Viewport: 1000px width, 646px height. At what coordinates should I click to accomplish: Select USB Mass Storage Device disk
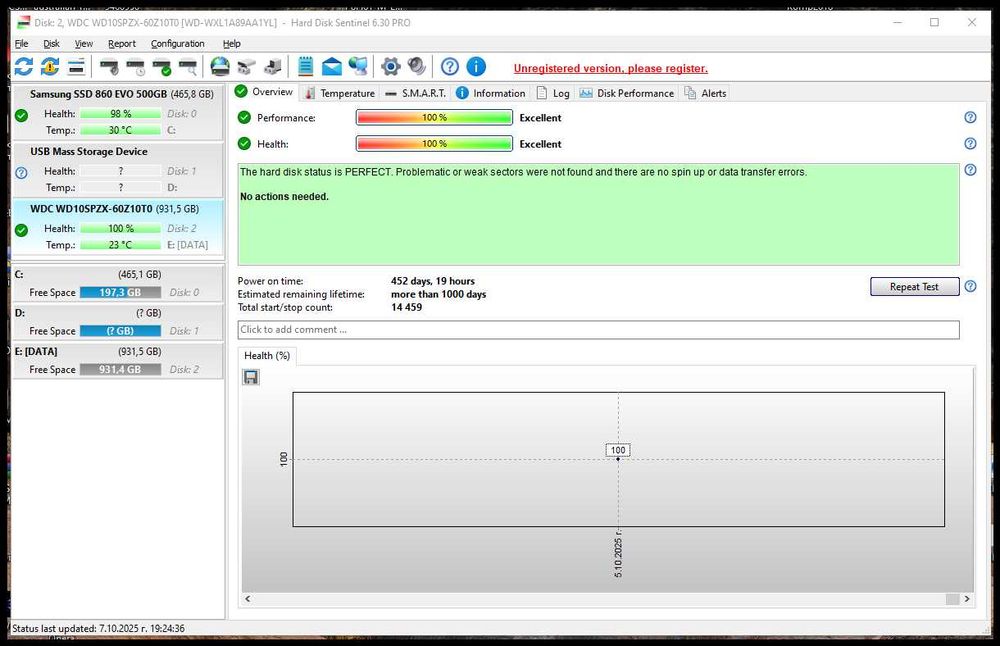[x=118, y=169]
